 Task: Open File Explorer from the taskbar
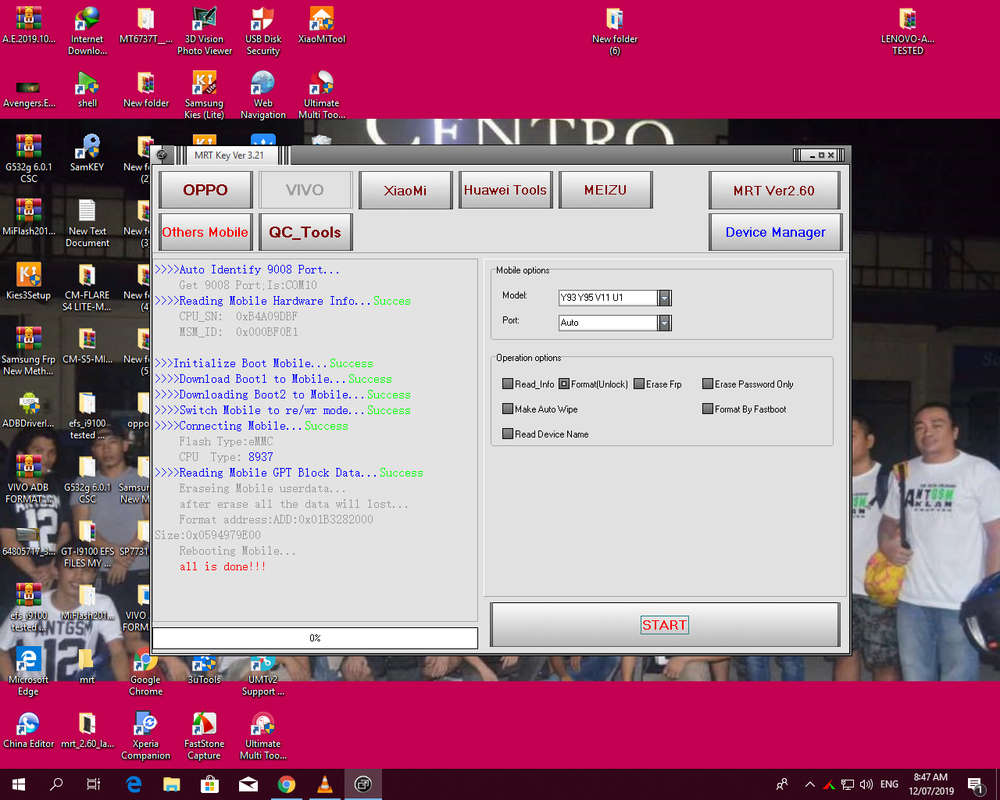(x=172, y=784)
